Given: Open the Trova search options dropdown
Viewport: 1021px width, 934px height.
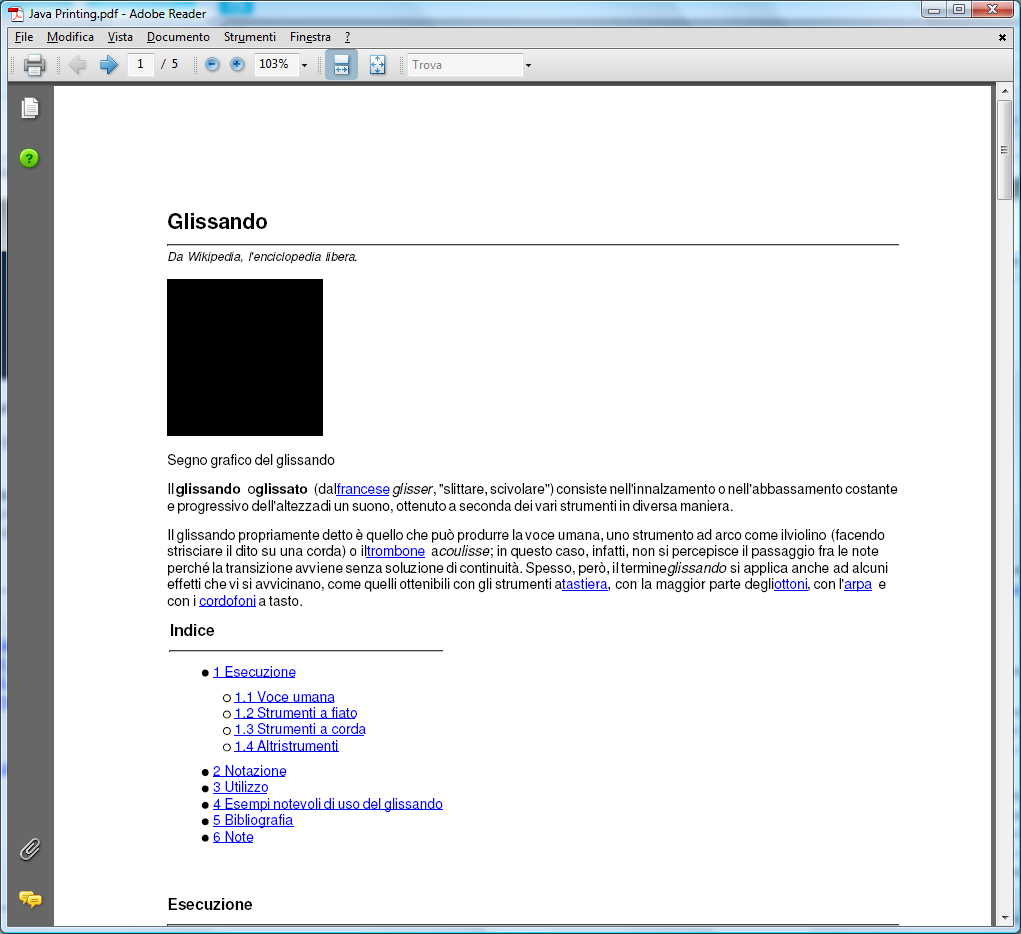Looking at the screenshot, I should 528,65.
